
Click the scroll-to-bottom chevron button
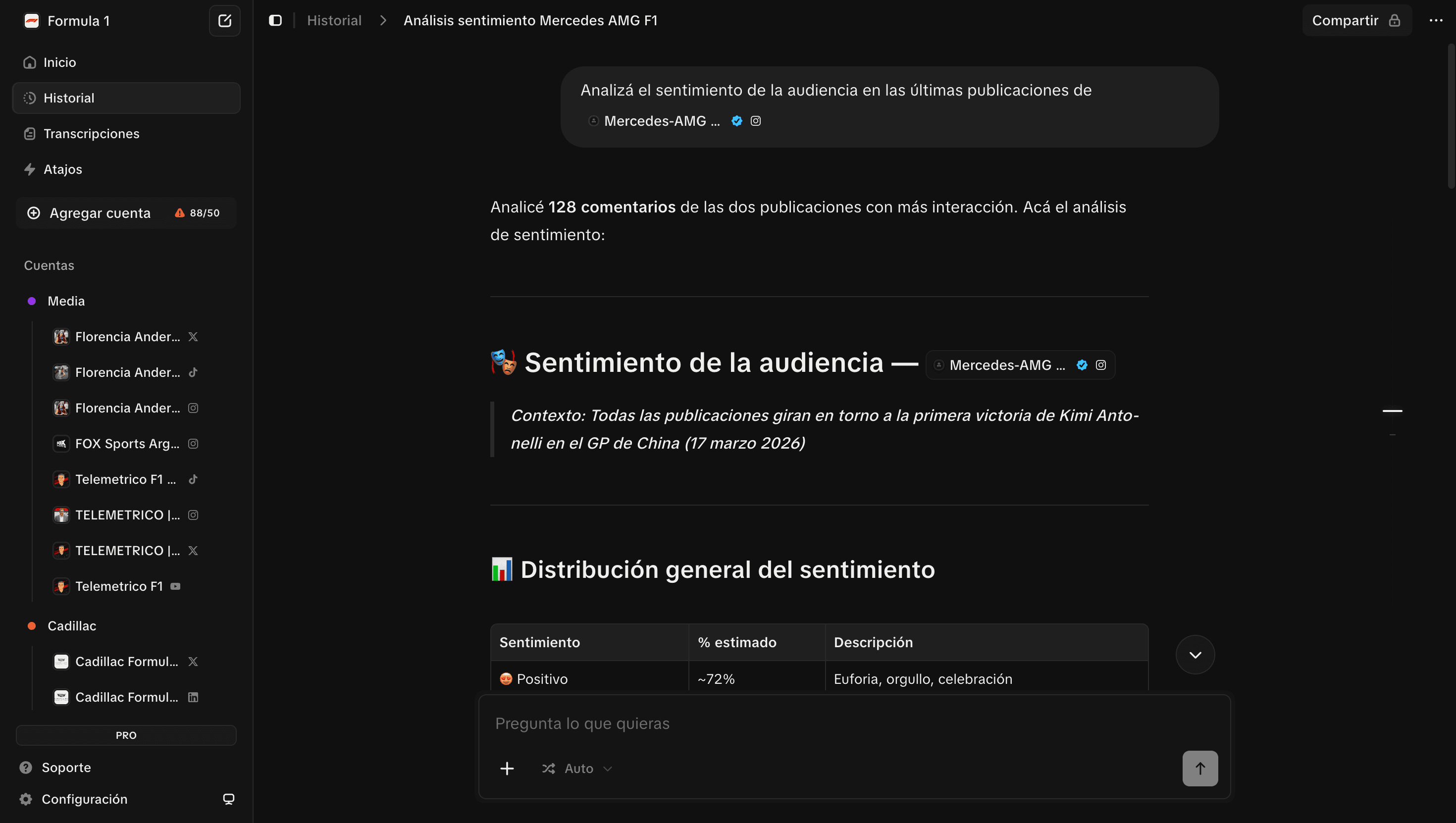click(x=1195, y=655)
